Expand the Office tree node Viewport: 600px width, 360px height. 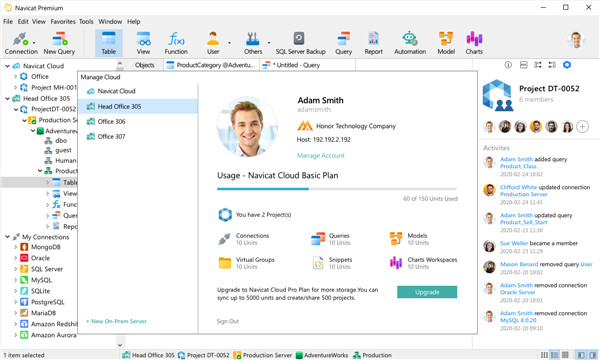click(15, 77)
